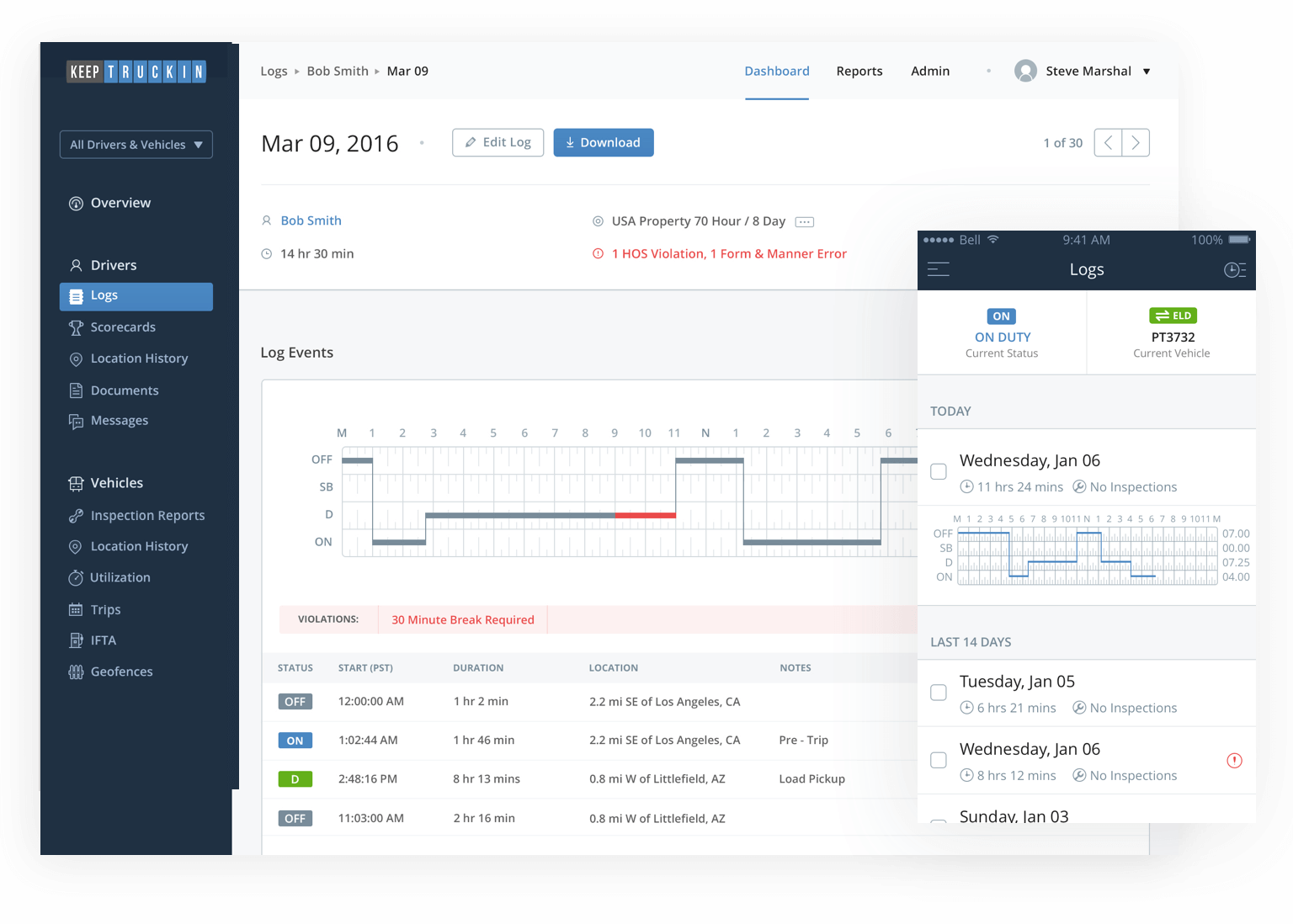Viewport: 1293px width, 924px height.
Task: Switch to the Reports tab
Action: (x=859, y=71)
